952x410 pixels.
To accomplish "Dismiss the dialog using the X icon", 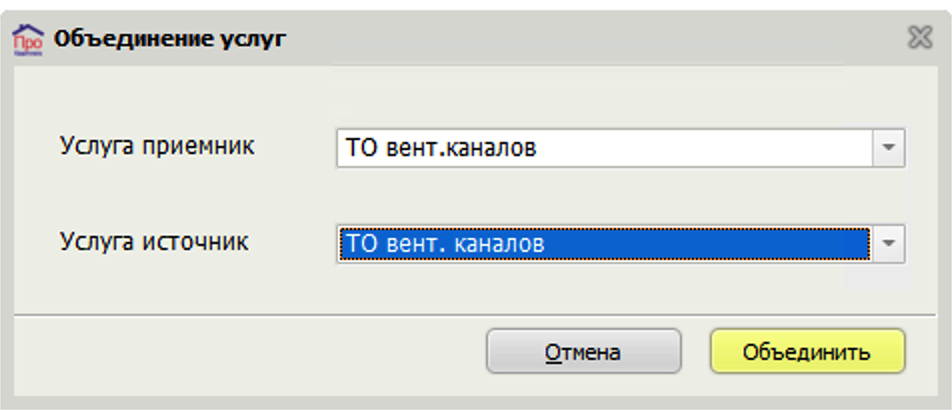I will 920,38.
